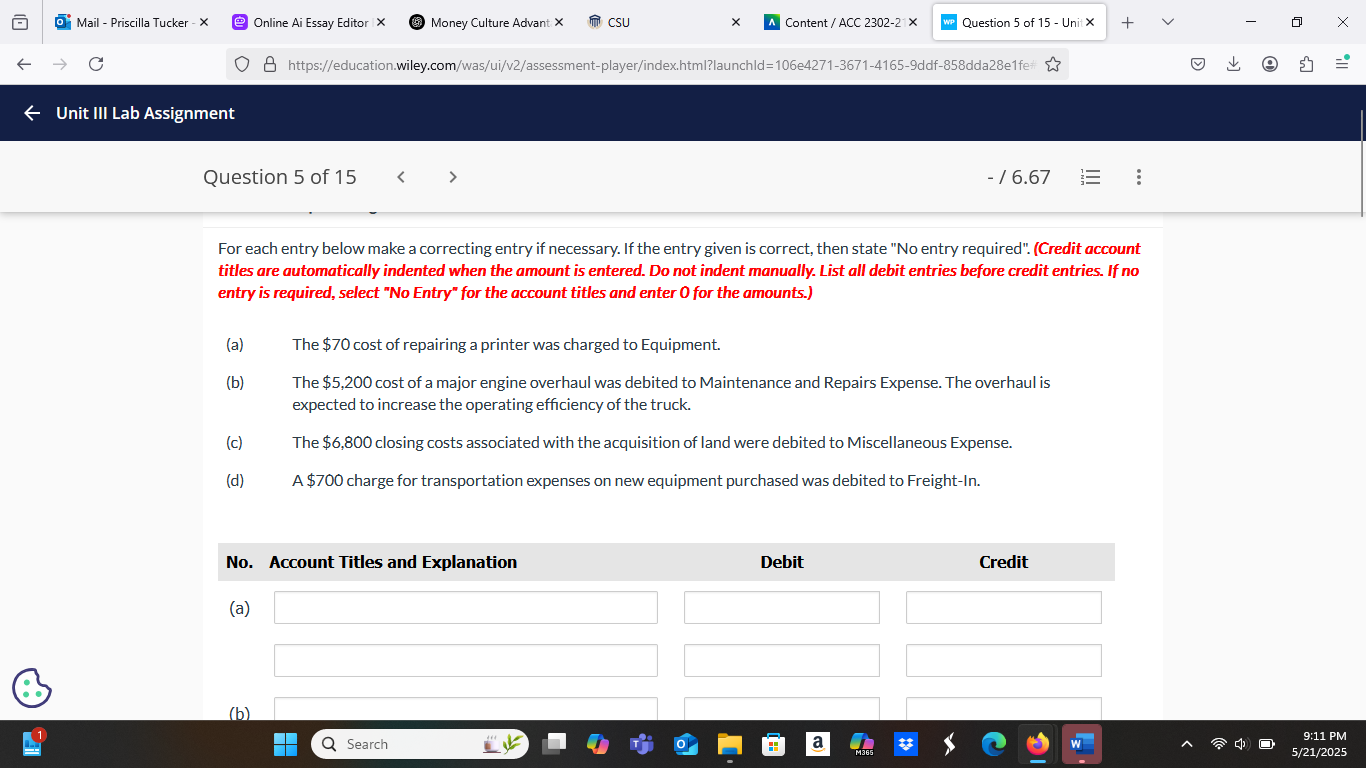This screenshot has height=768, width=1366.
Task: Open the Firefox account icon
Action: point(1269,63)
